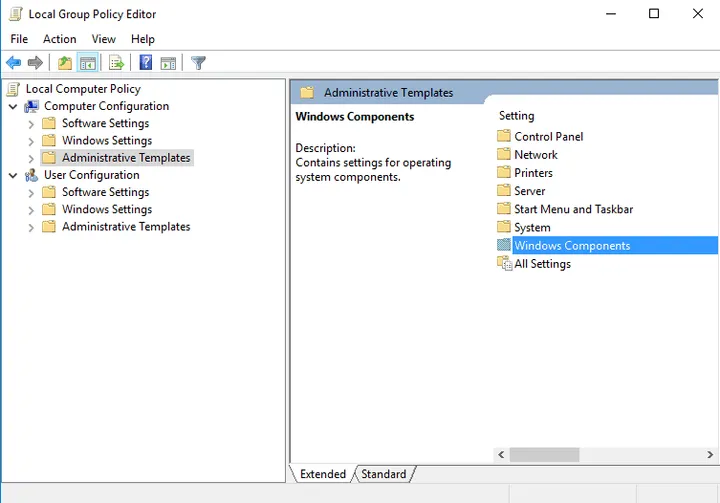Collapse the User Configuration tree node

[13, 175]
